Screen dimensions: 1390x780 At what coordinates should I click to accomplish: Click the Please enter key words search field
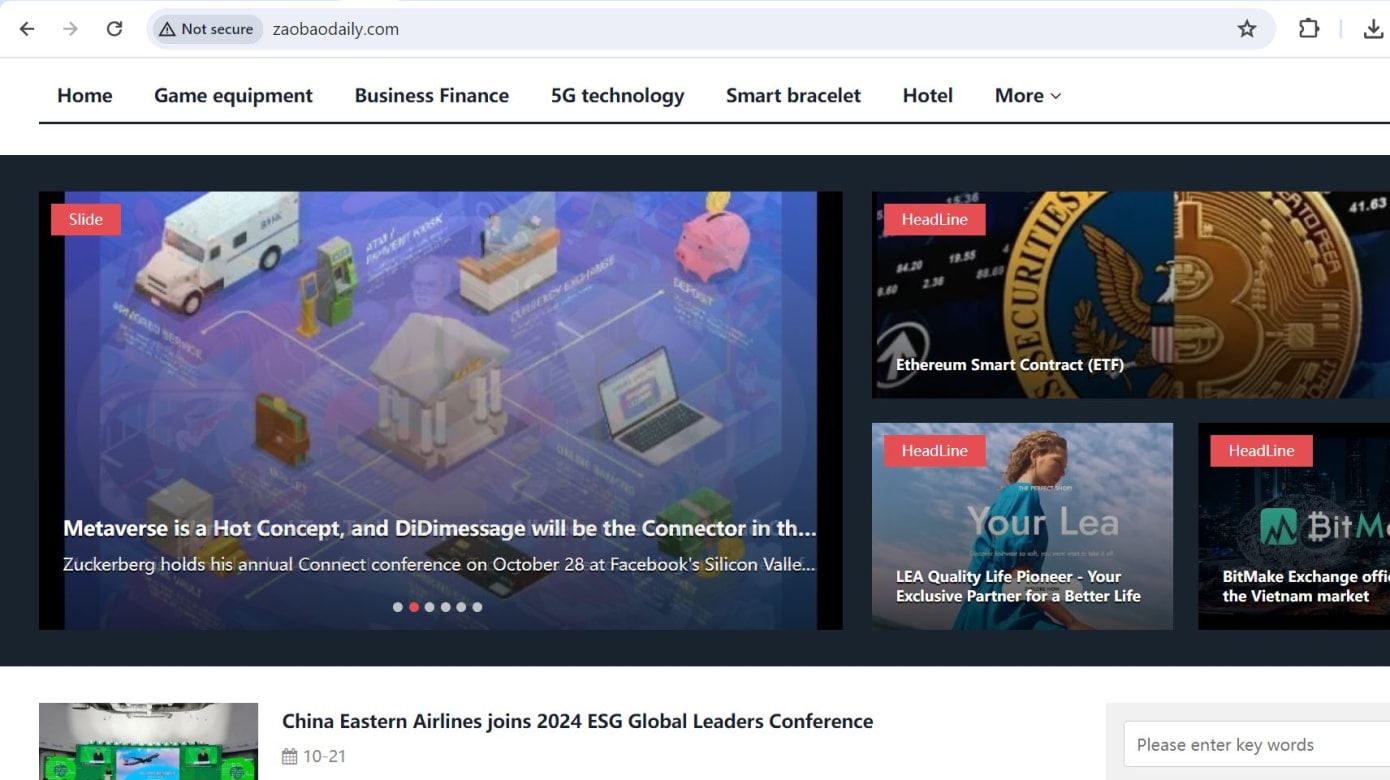coord(1257,745)
